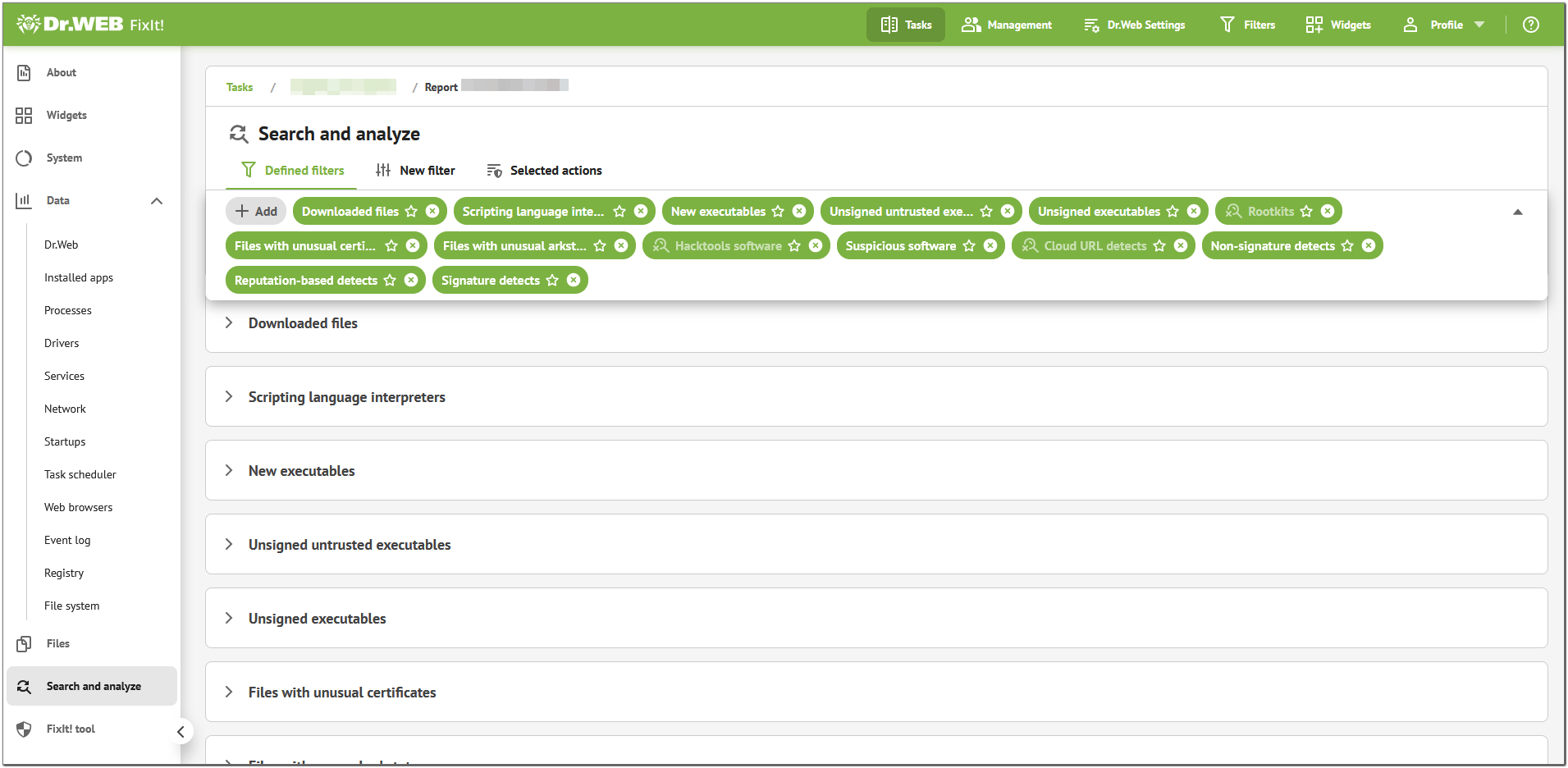Click the Dr.WEB FixIt! logo
1568x768 pixels.
pyautogui.click(x=90, y=24)
